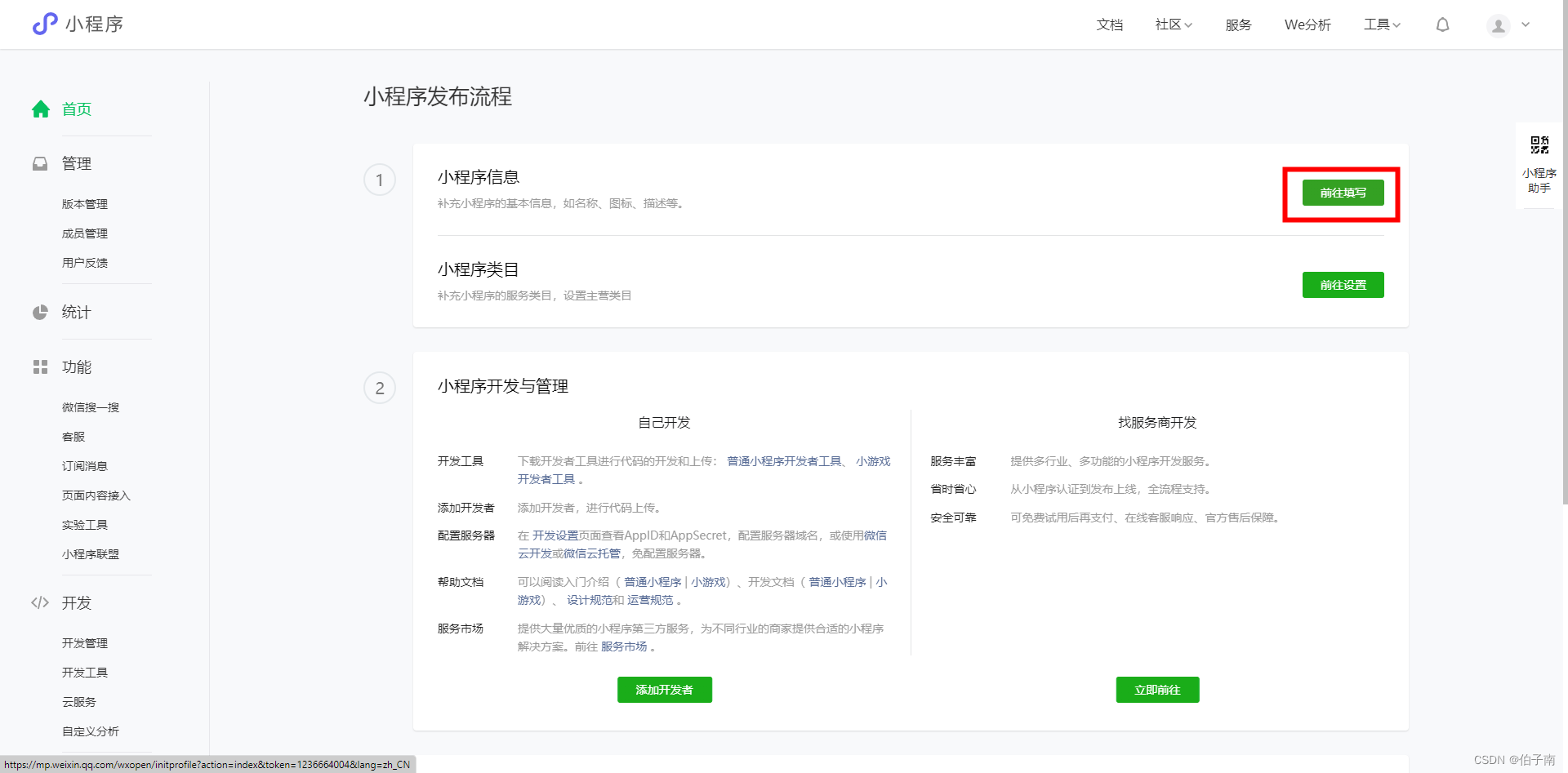The width and height of the screenshot is (1568, 773).
Task: Open the 文档 menu item
Action: click(1109, 24)
